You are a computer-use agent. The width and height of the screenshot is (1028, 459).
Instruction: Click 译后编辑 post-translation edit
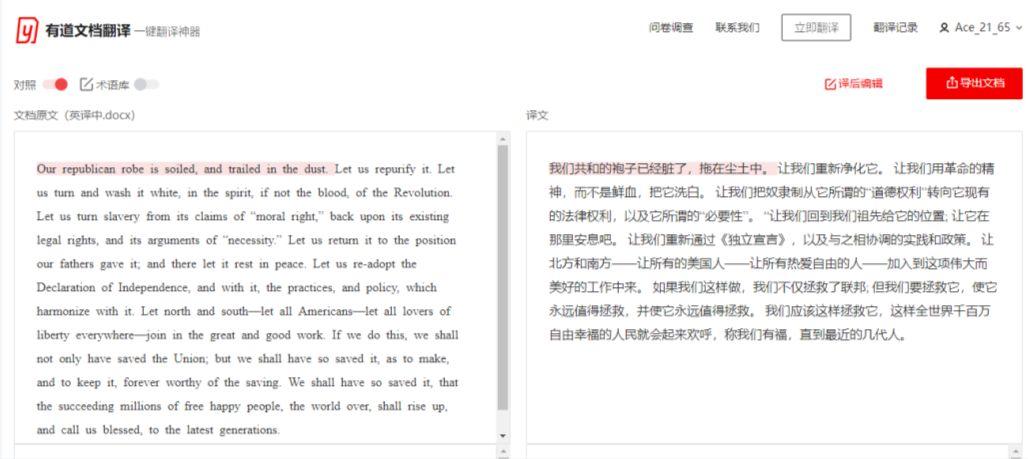point(853,84)
